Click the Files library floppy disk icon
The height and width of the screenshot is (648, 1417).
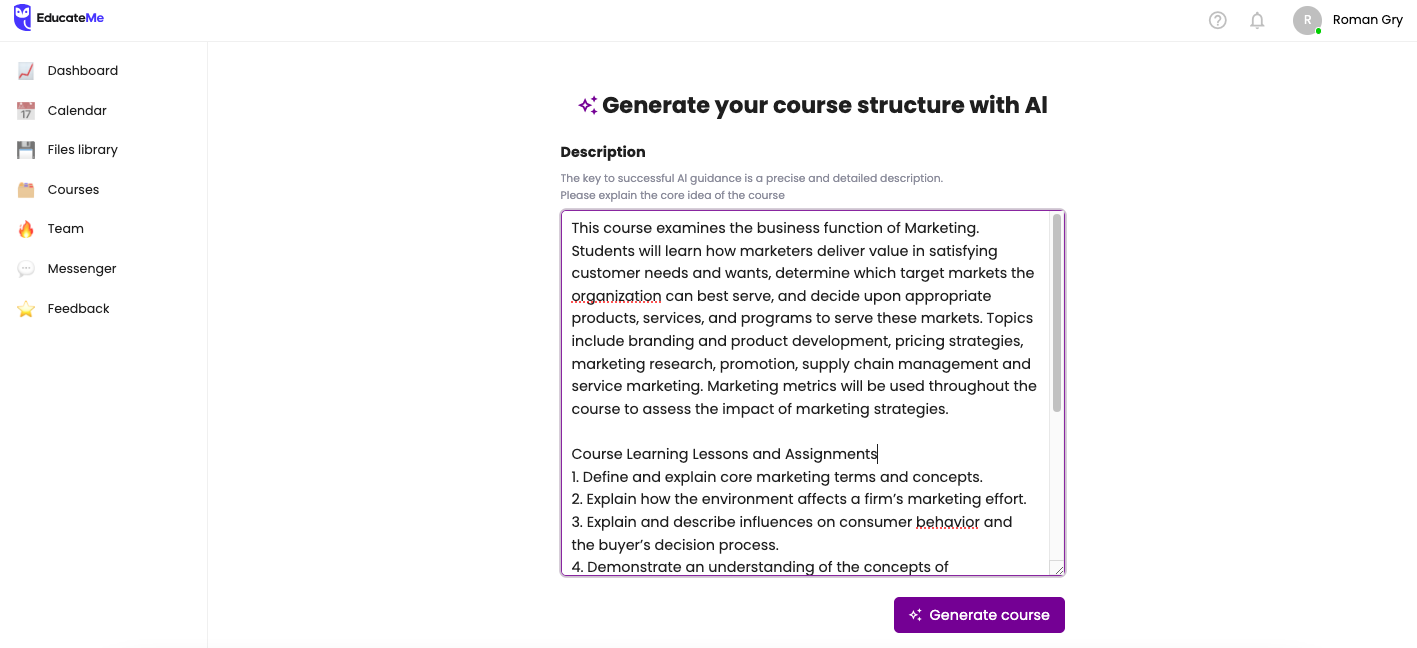tap(26, 150)
